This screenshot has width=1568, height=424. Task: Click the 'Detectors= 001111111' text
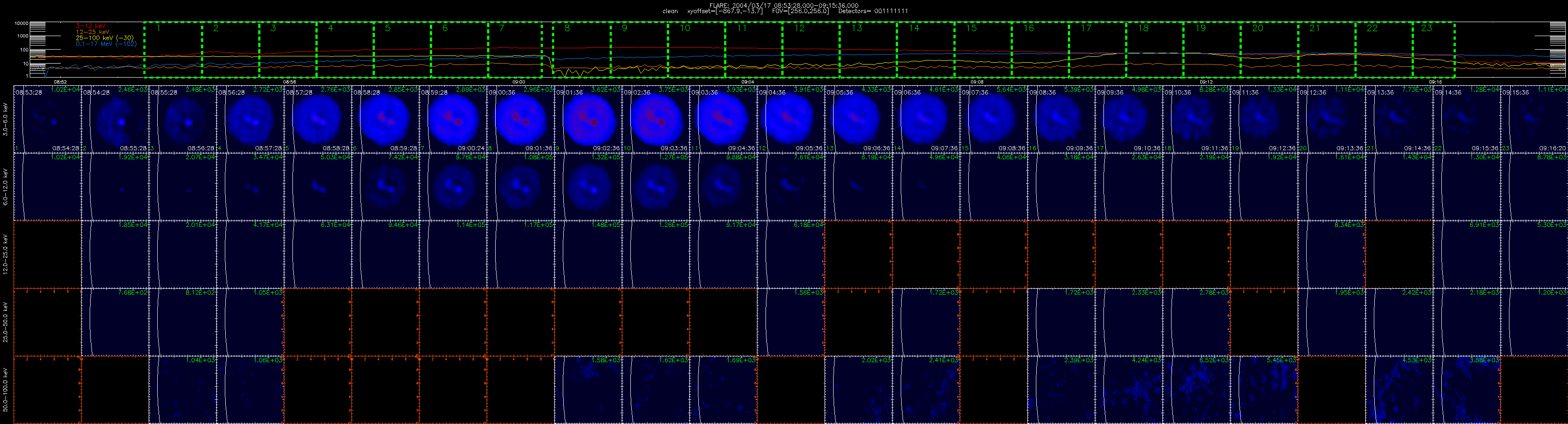pos(873,11)
